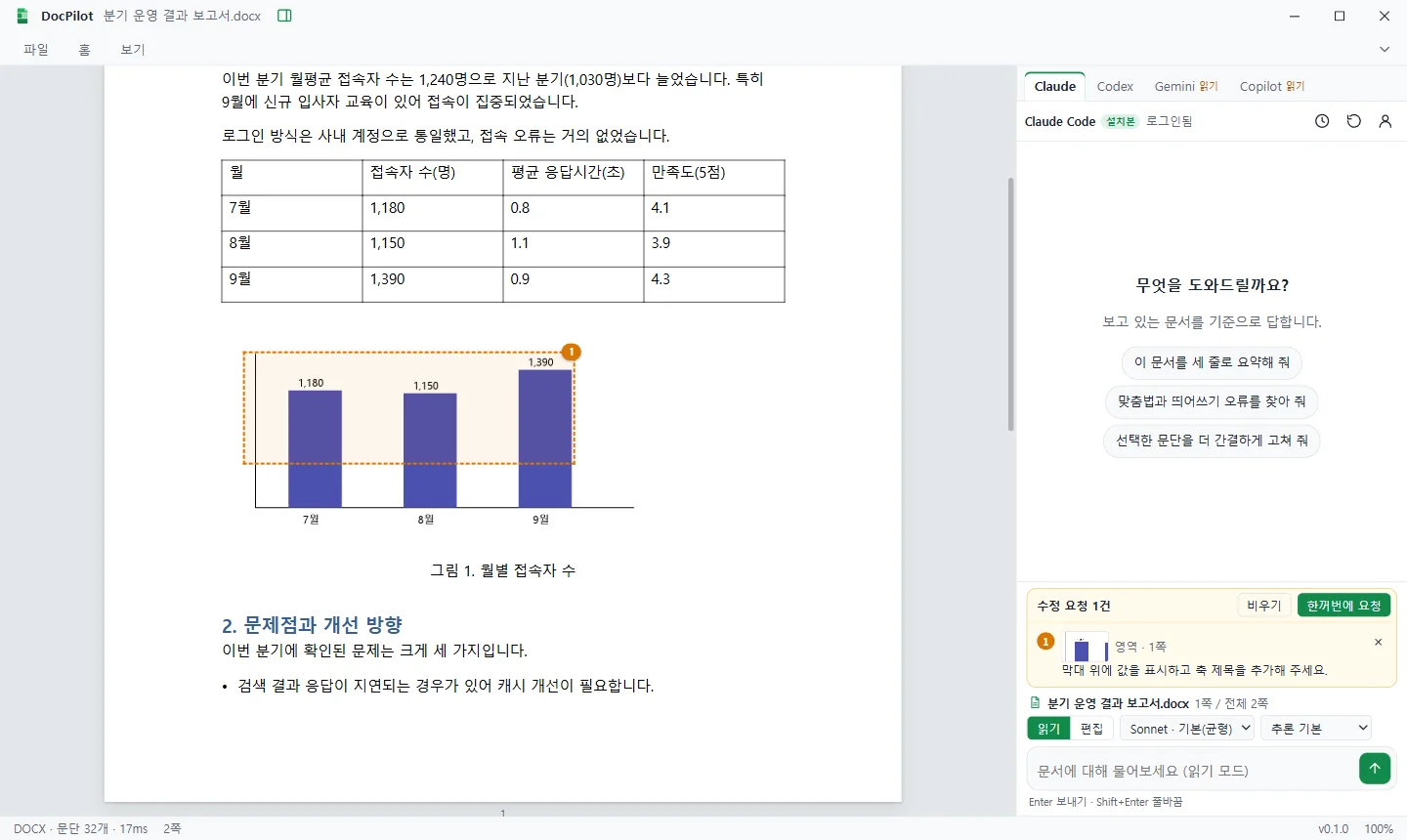1407x840 pixels.
Task: Click the reset conversation icon
Action: (1353, 121)
